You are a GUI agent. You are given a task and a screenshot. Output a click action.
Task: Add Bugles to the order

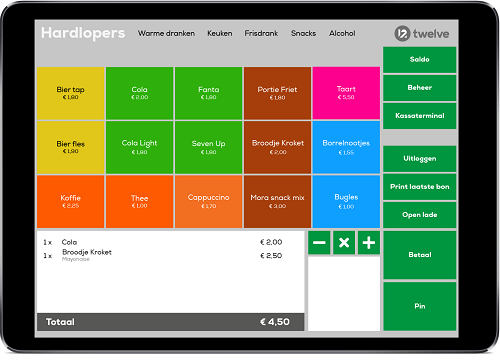click(x=346, y=202)
